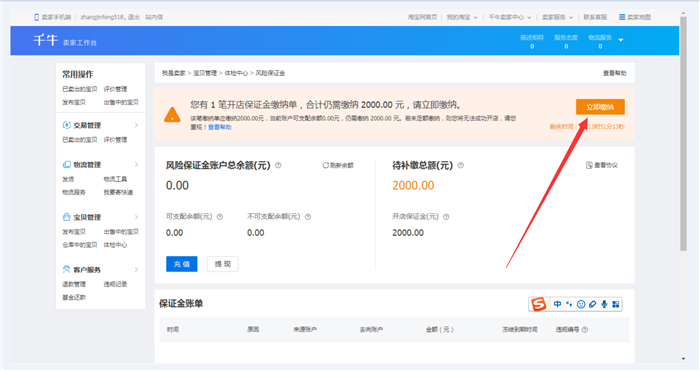Click help icon beside 开店保证金
Image resolution: width=700 pixels, height=371 pixels.
pyautogui.click(x=446, y=217)
